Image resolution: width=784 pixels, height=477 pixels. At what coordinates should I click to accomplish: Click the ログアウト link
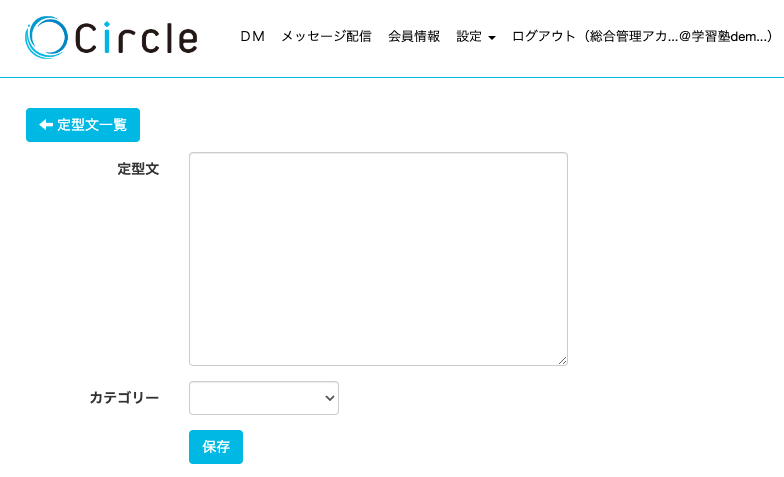pyautogui.click(x=543, y=37)
